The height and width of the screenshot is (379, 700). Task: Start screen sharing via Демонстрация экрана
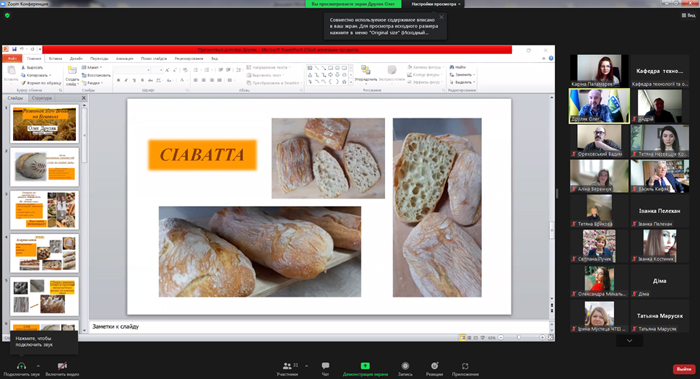point(365,369)
